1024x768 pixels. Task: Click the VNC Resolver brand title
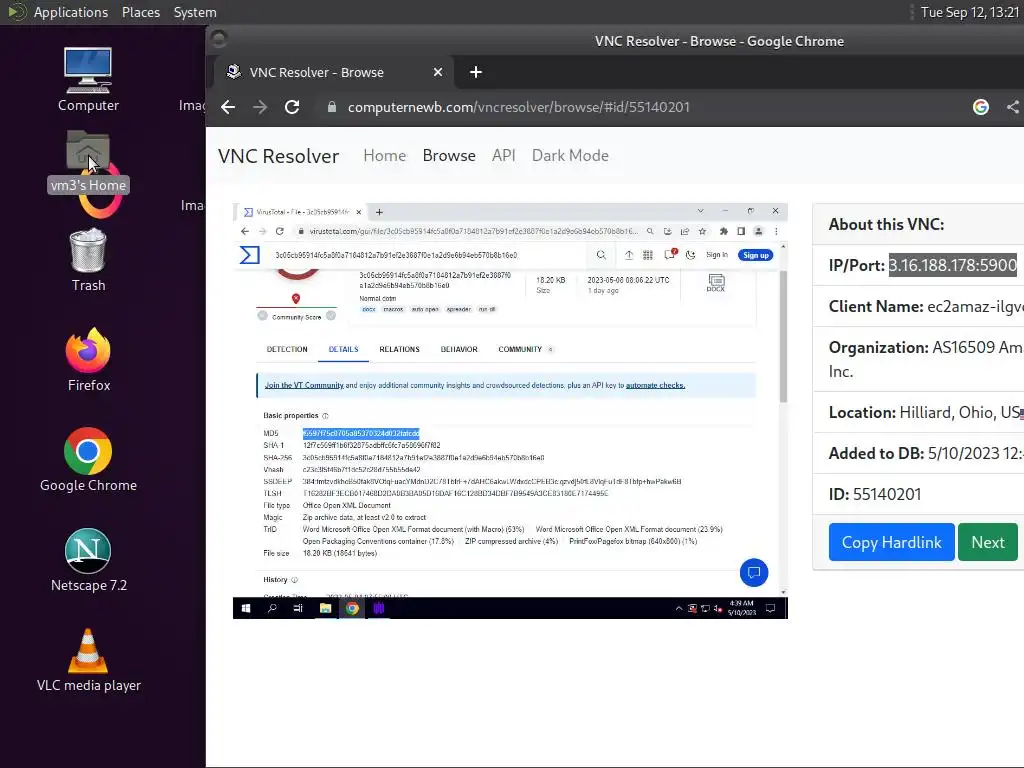[x=279, y=156]
